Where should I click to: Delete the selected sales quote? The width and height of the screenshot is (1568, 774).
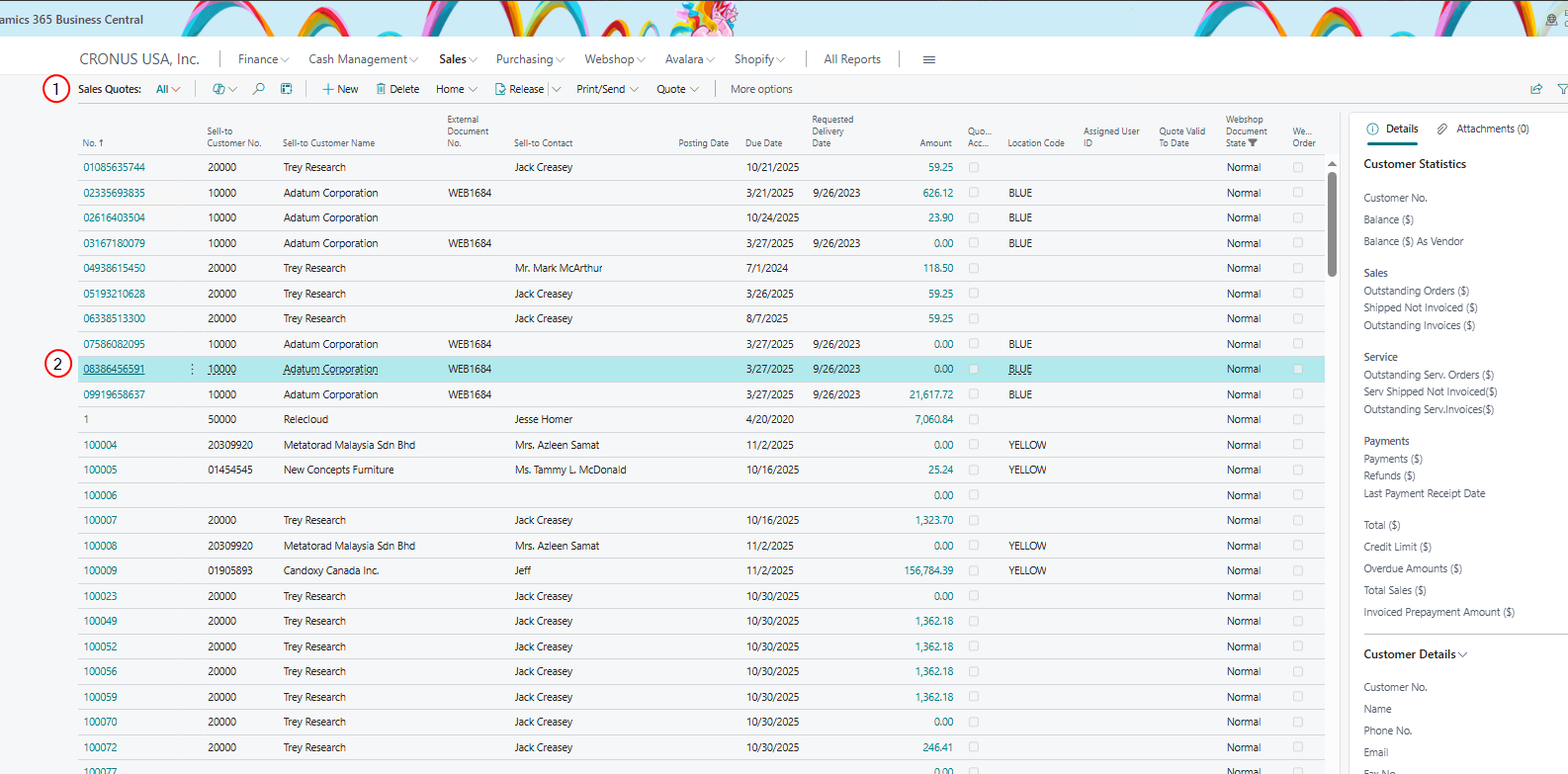pos(397,89)
